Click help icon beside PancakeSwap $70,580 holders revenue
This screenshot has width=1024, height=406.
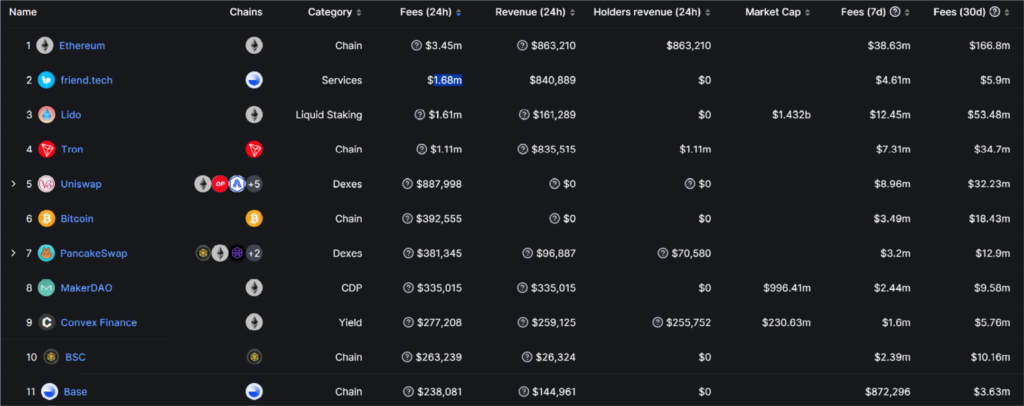pyautogui.click(x=663, y=253)
